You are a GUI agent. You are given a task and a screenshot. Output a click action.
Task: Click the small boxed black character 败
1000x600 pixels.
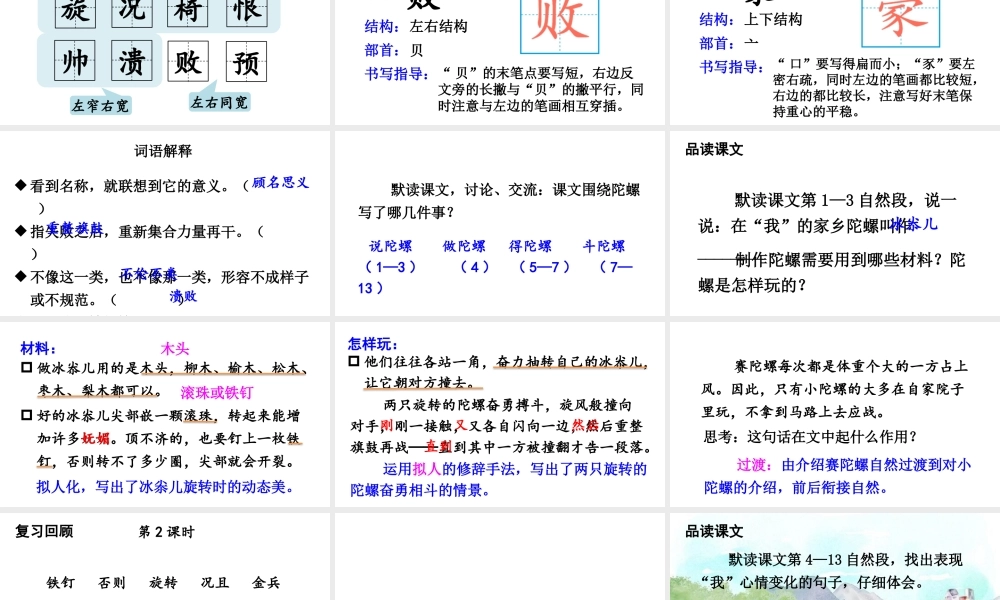(x=188, y=62)
